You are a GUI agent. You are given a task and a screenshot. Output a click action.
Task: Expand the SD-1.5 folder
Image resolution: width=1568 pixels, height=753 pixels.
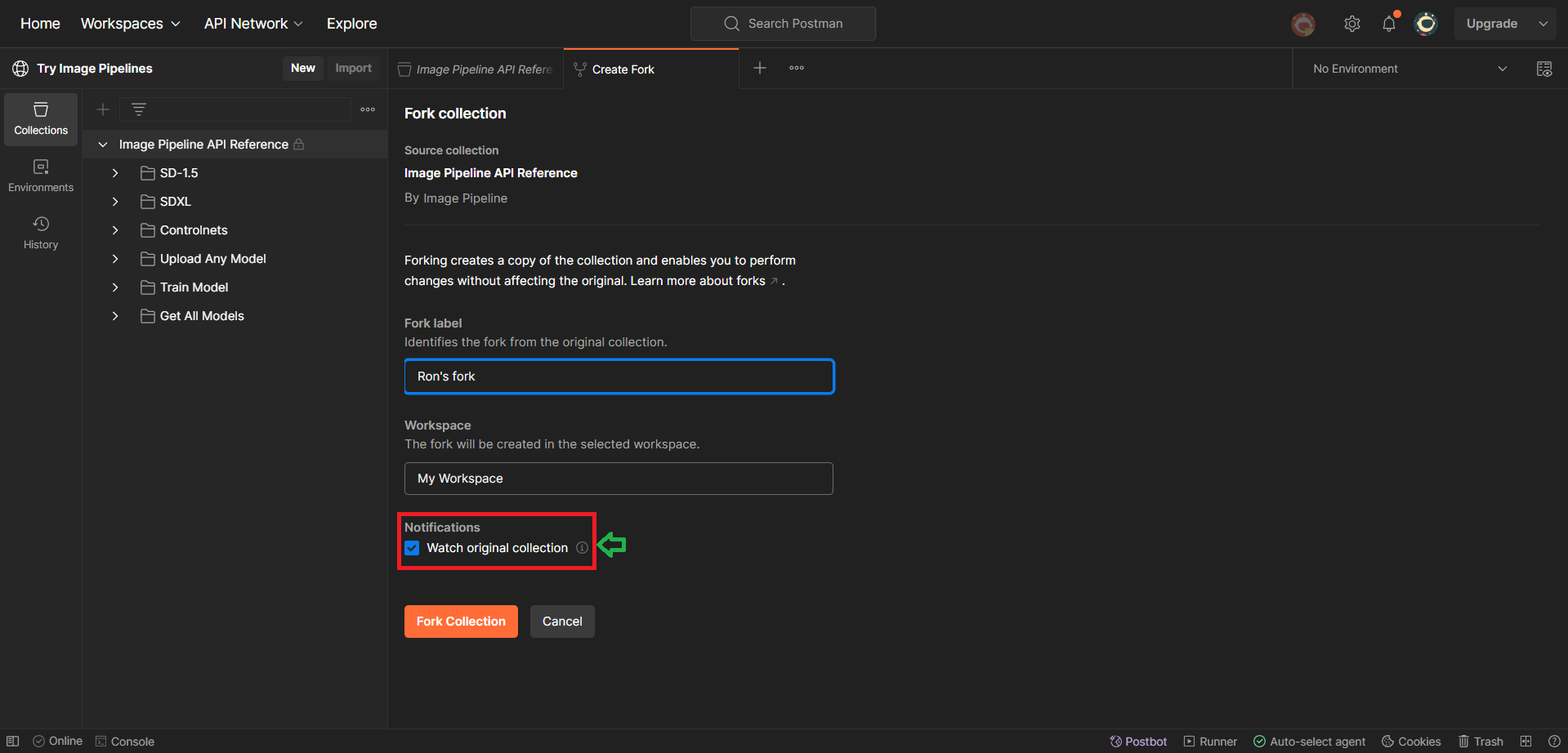(x=115, y=173)
